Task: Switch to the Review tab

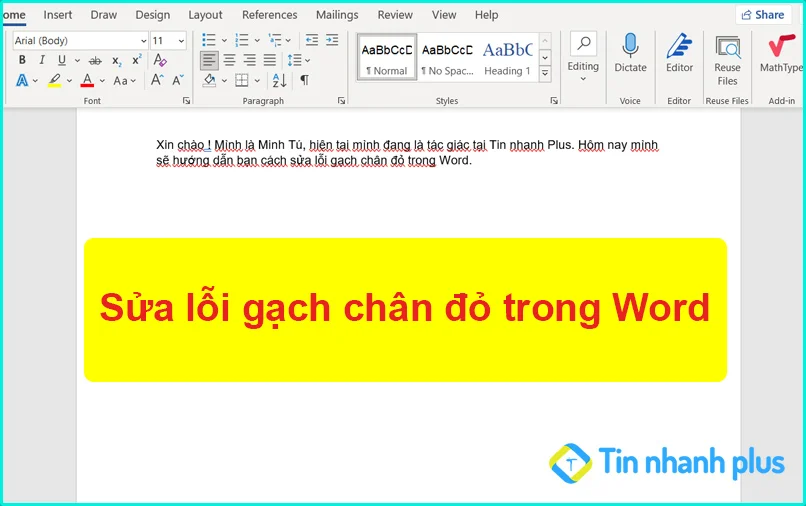Action: point(395,15)
